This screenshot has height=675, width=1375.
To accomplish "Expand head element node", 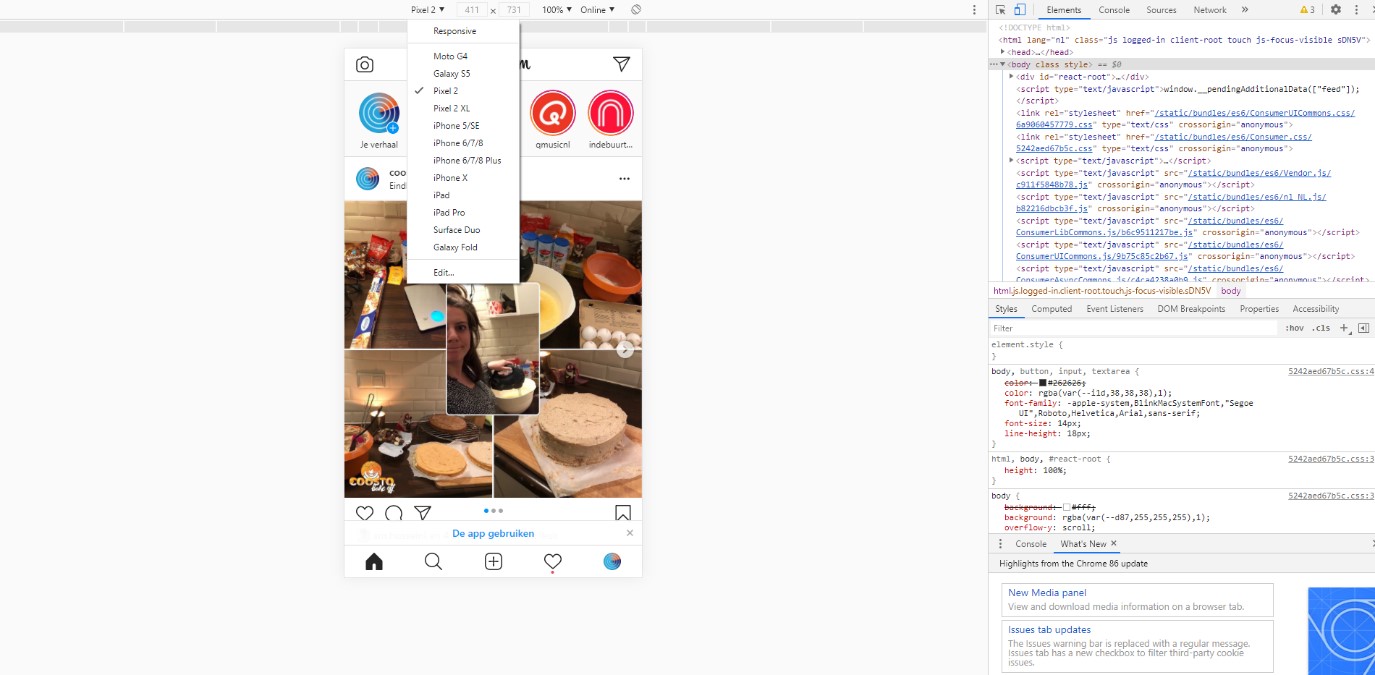I will [x=1004, y=52].
